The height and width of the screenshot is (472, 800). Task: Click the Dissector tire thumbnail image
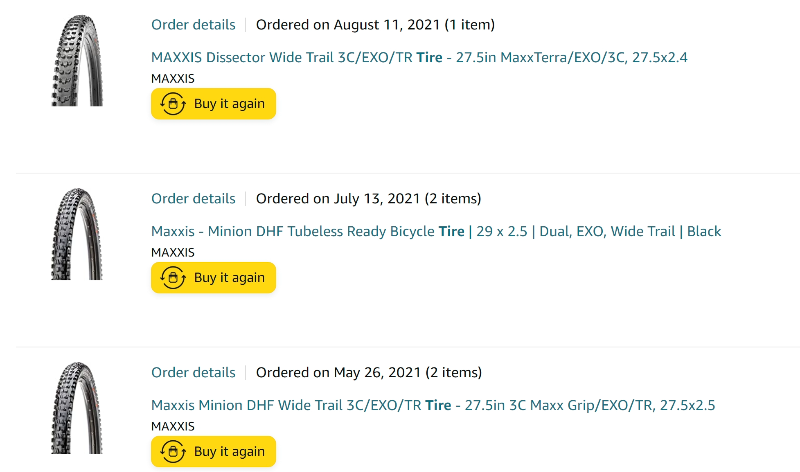tap(77, 62)
